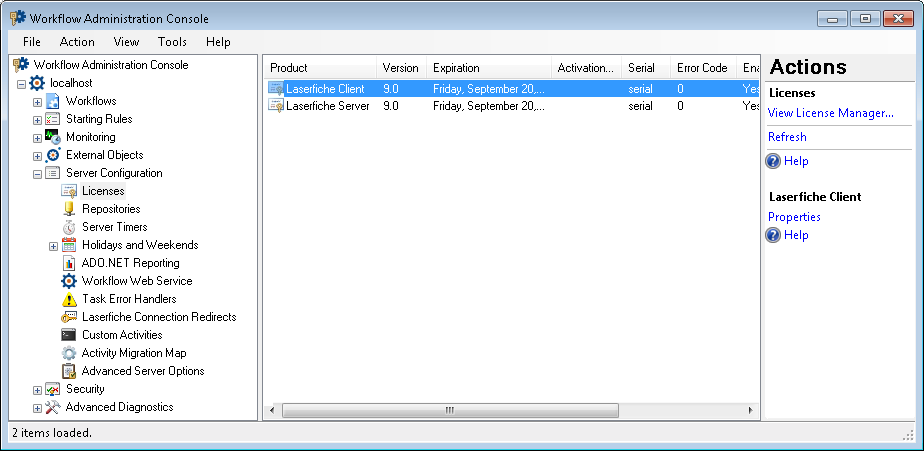Screen dimensions: 924x451
Task: Click the ADO.NET Reporting chart icon
Action: click(x=69, y=263)
